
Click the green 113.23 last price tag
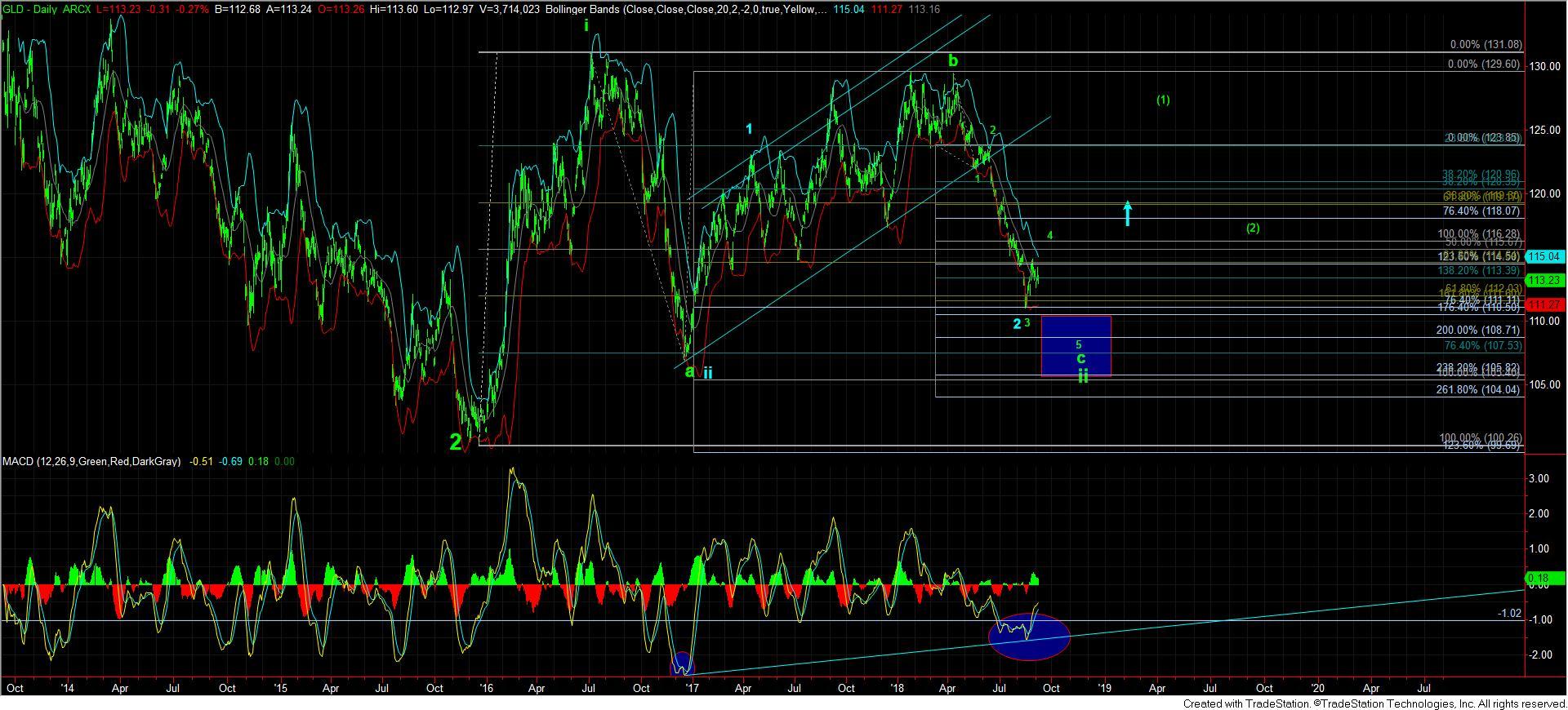pos(1544,280)
